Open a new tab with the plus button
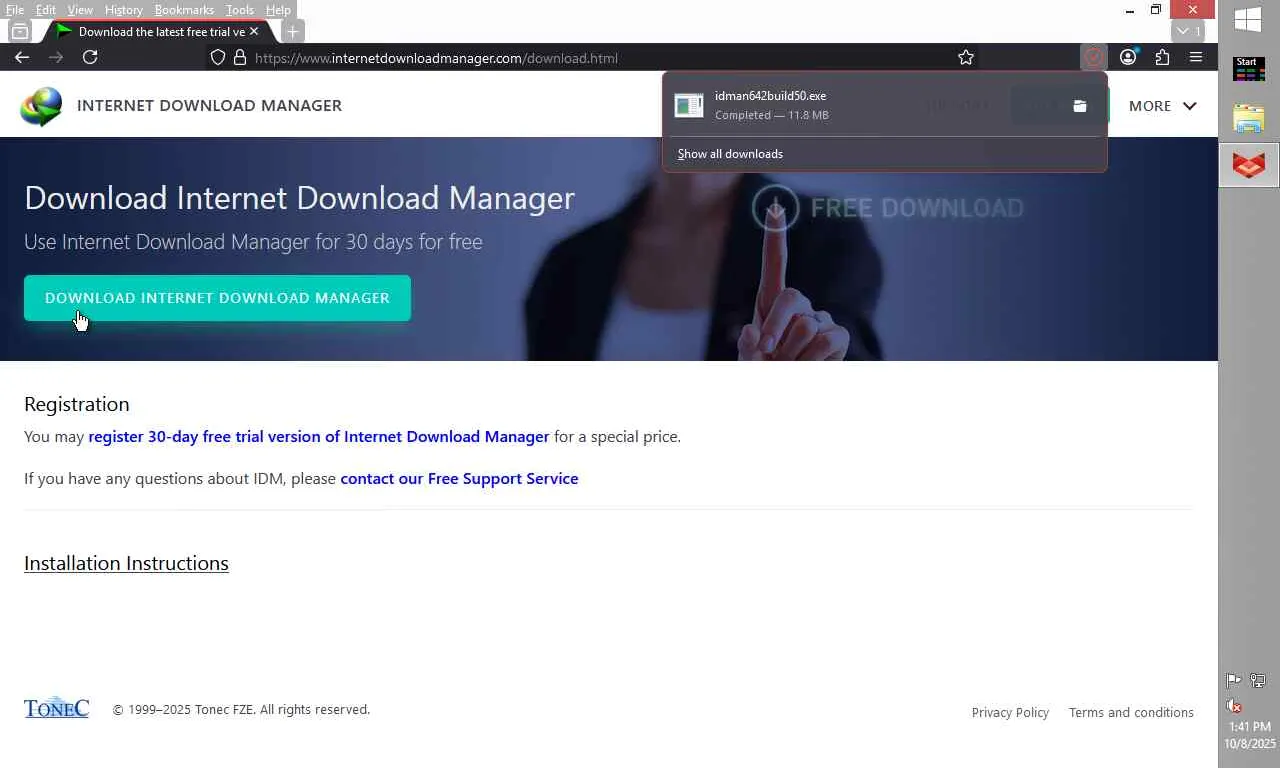The width and height of the screenshot is (1280, 768). point(293,32)
